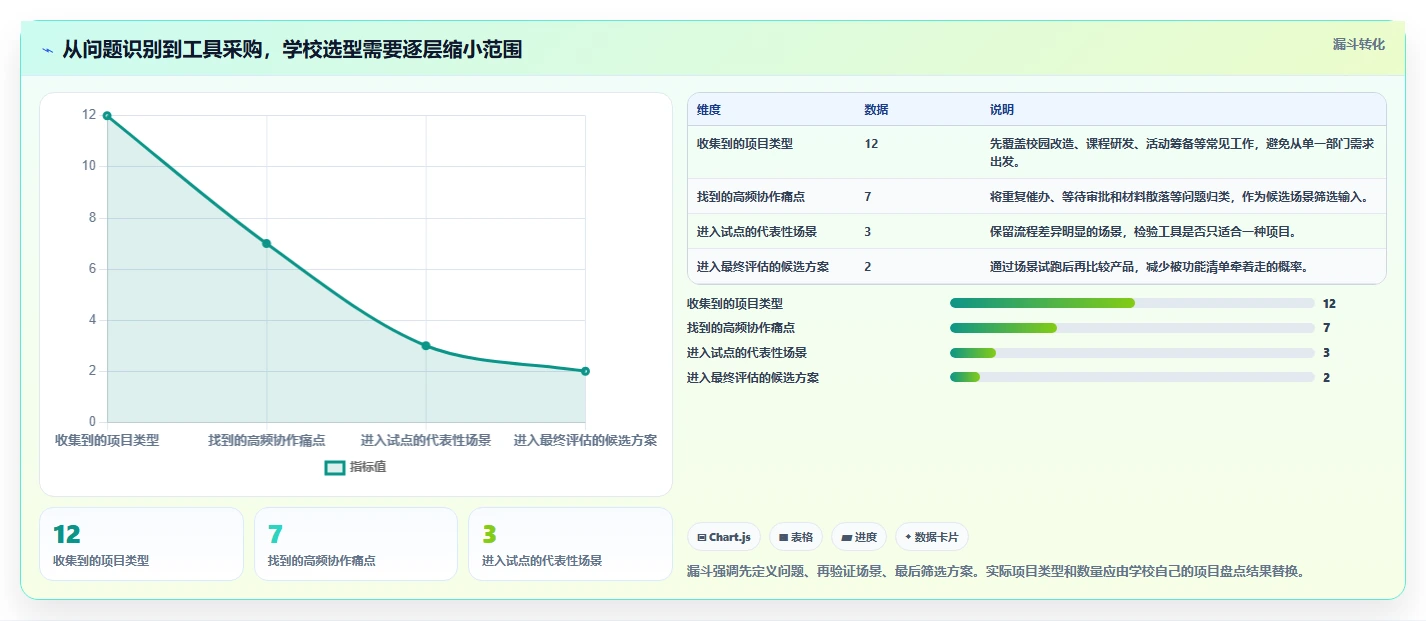Click the 数据 column header
The width and height of the screenshot is (1426, 621).
(876, 109)
